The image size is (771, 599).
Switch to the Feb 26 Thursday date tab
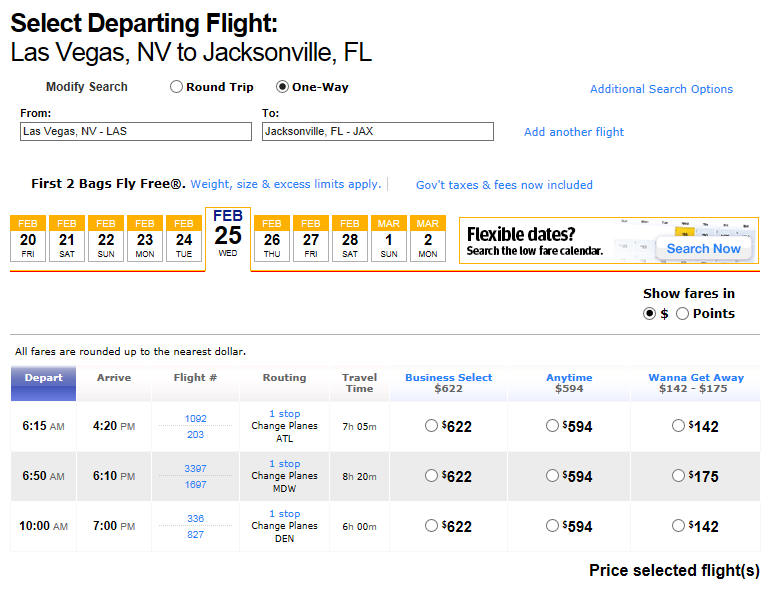271,239
